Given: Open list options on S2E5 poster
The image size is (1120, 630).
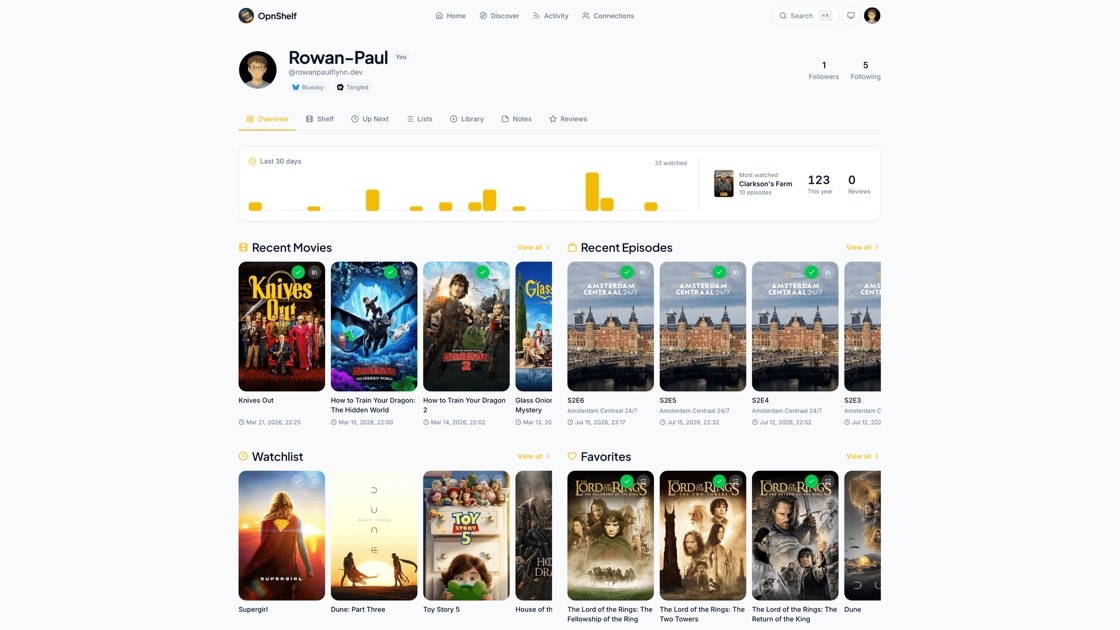Looking at the screenshot, I should pyautogui.click(x=735, y=272).
